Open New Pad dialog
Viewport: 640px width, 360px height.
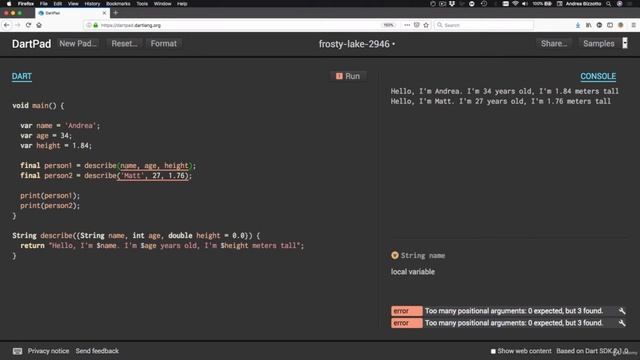click(78, 44)
